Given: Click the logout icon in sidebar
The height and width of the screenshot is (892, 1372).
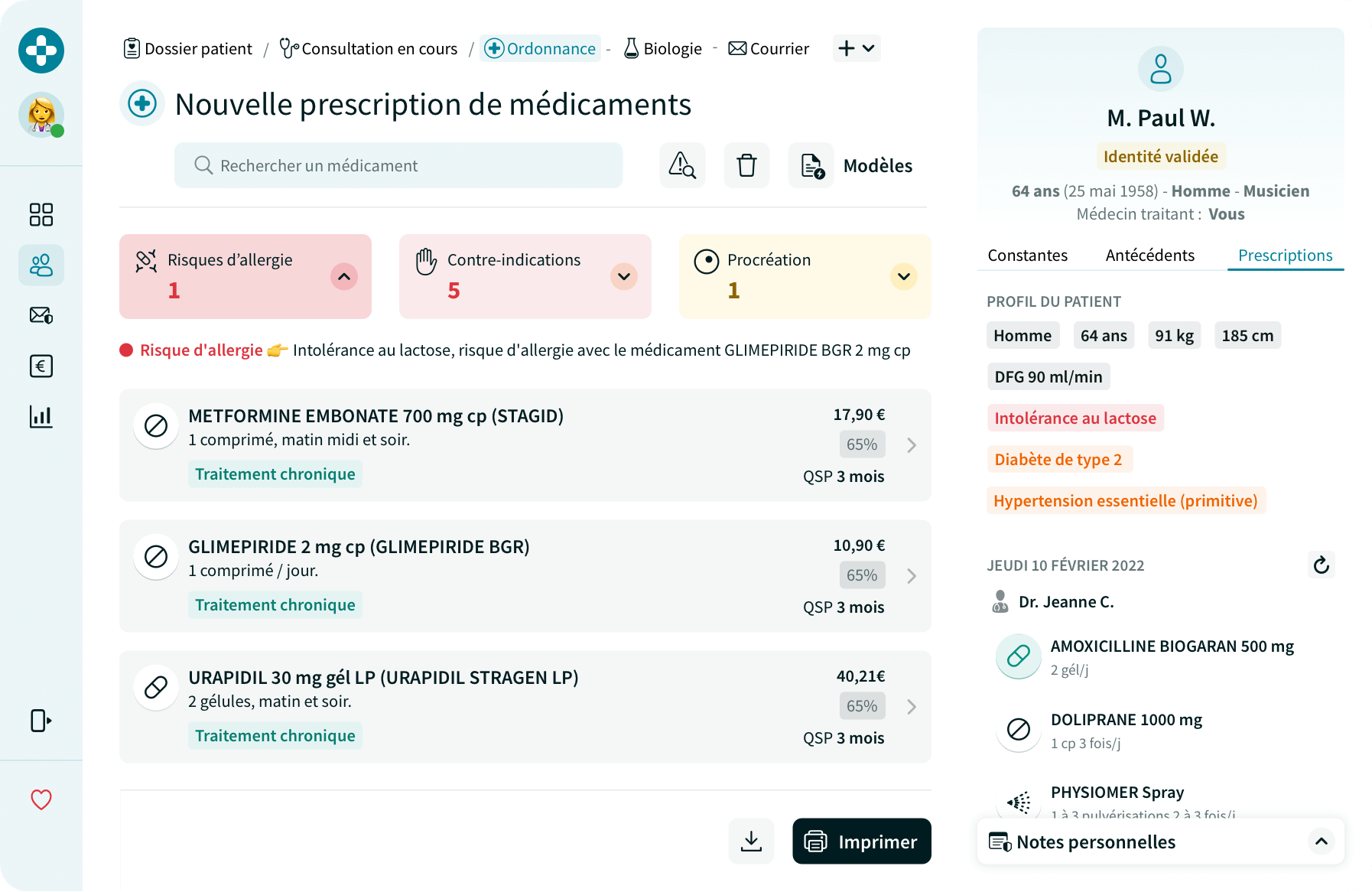Looking at the screenshot, I should pyautogui.click(x=41, y=721).
